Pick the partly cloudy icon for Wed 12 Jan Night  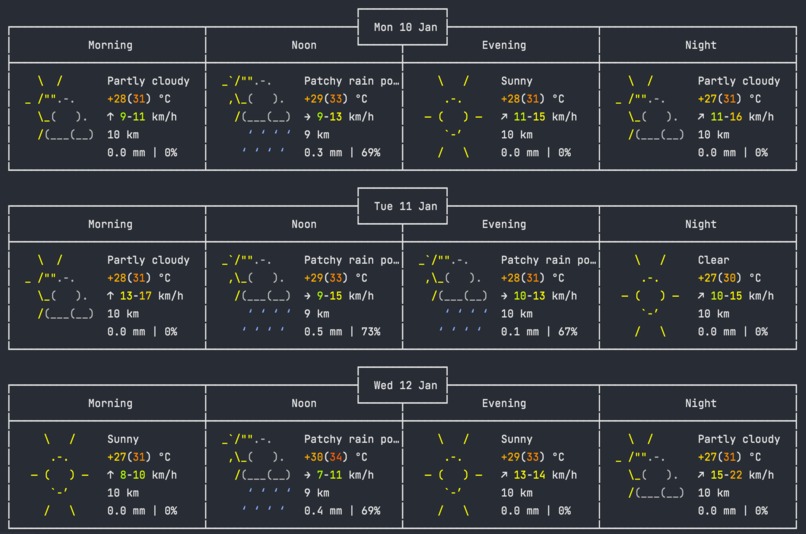650,466
